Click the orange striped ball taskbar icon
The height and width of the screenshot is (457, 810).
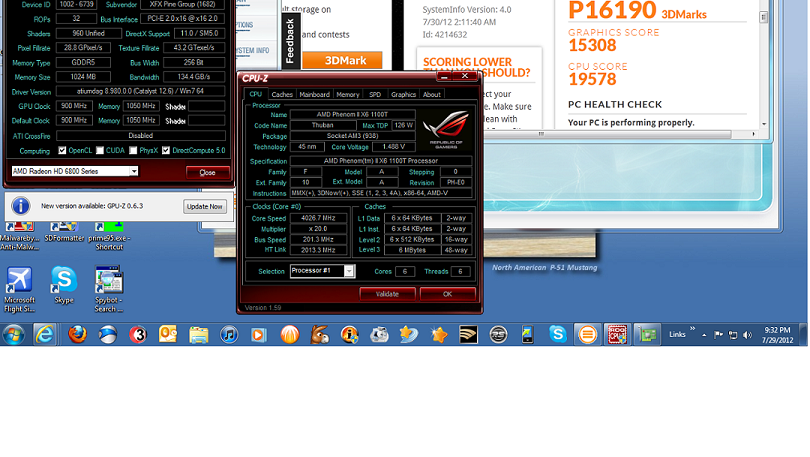click(x=290, y=335)
